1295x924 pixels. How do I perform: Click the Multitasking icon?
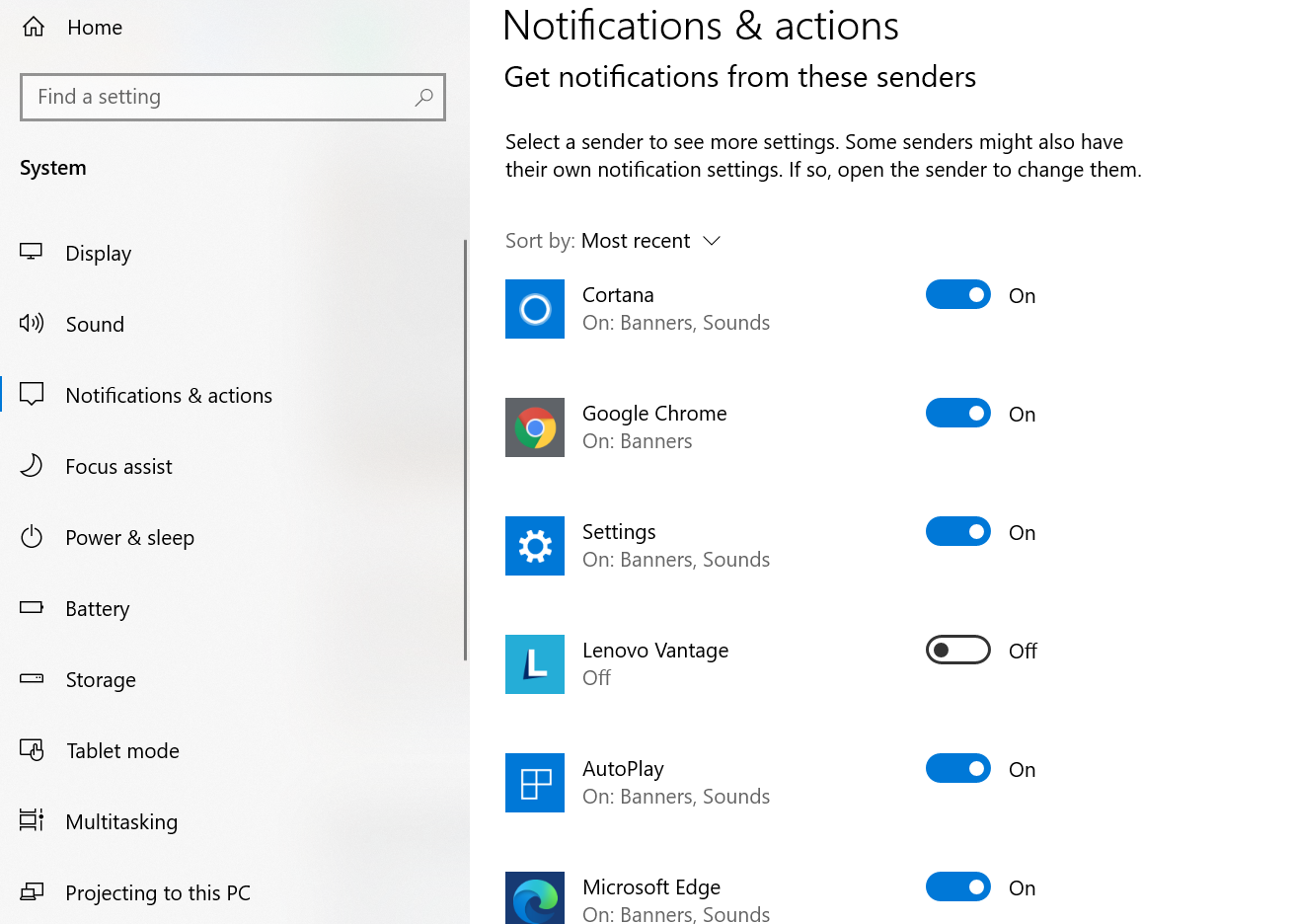[32, 820]
